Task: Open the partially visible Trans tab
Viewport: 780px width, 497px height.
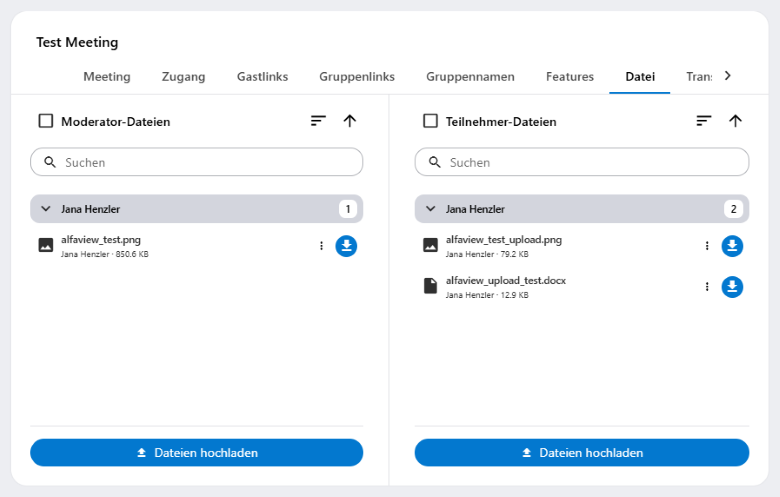Action: [699, 77]
